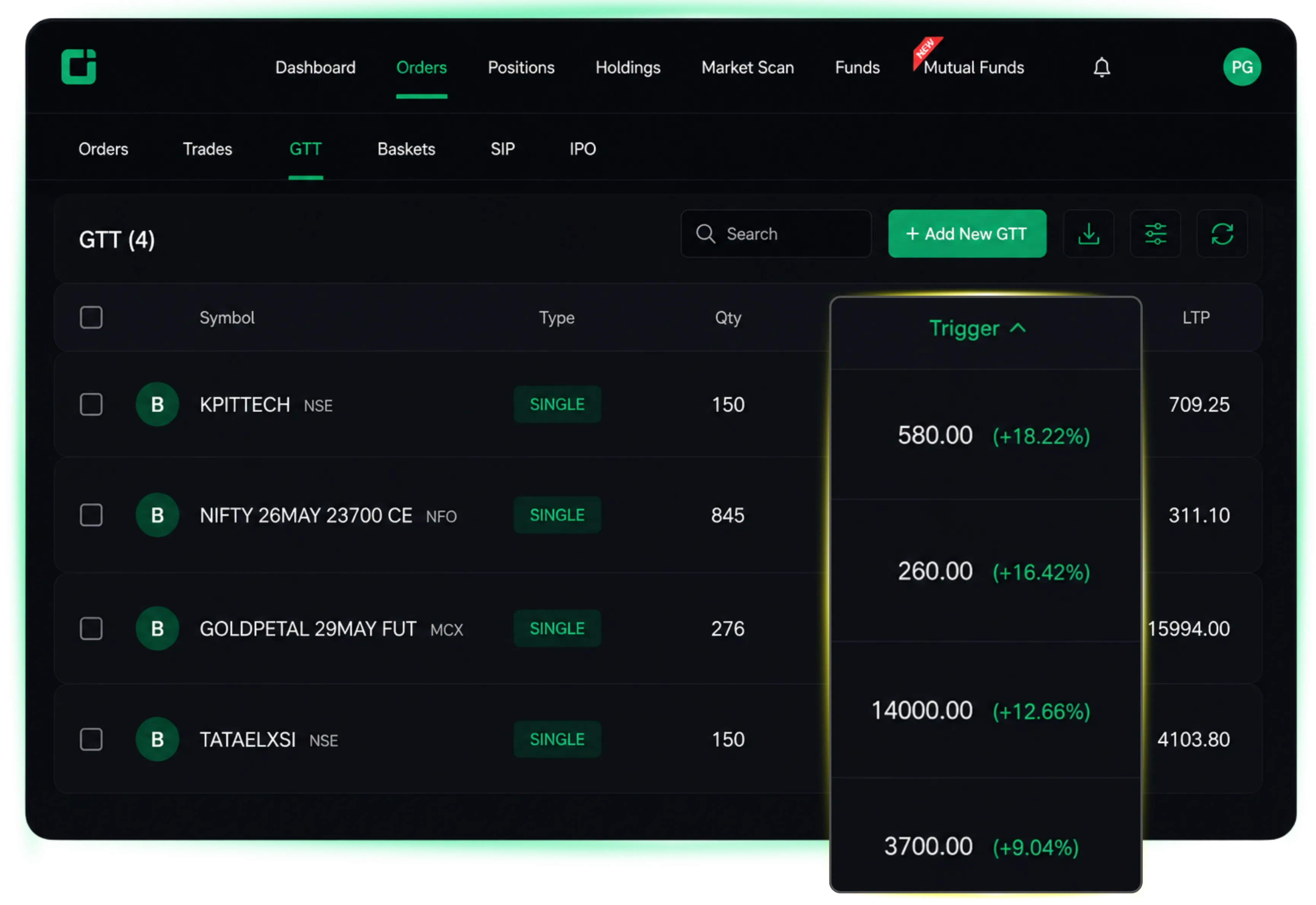Click the Type column header

[556, 318]
